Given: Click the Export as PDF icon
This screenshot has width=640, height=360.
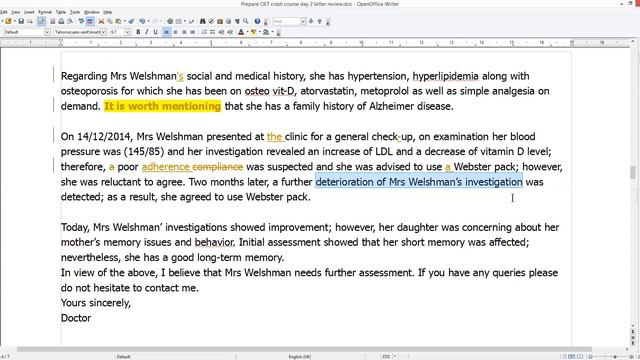Looking at the screenshot, I should pos(53,21).
